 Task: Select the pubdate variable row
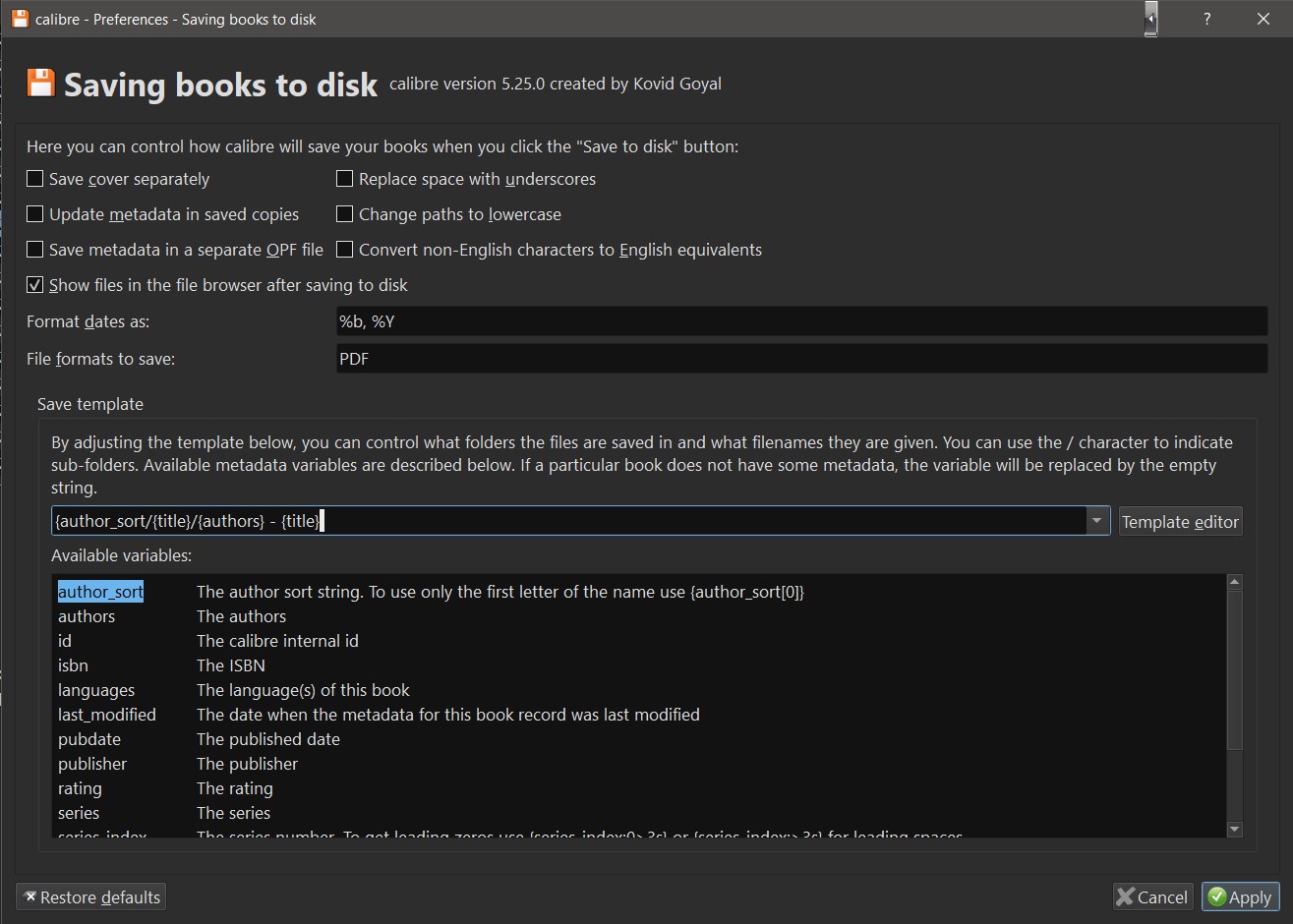[89, 739]
